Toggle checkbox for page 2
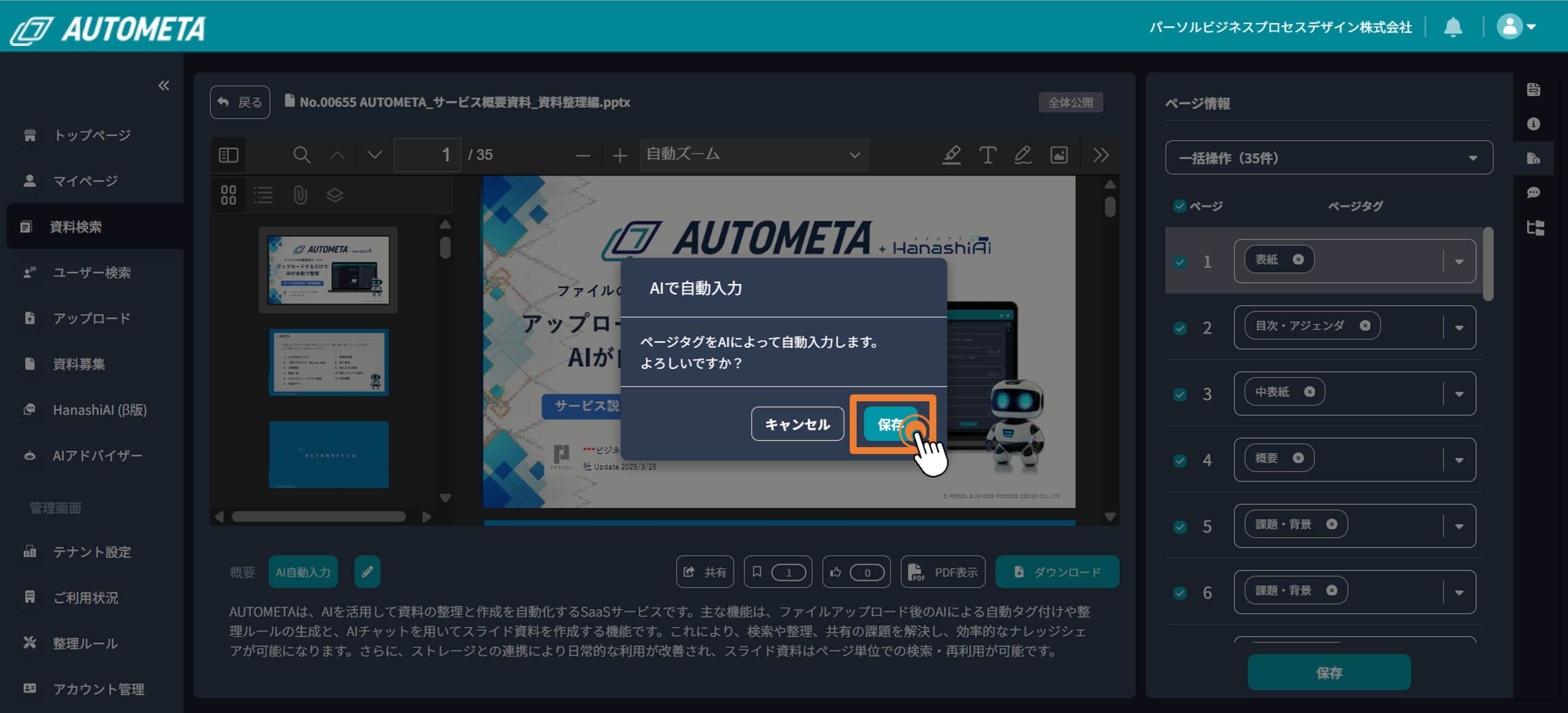Screen dimensions: 1568x713 pos(1180,328)
